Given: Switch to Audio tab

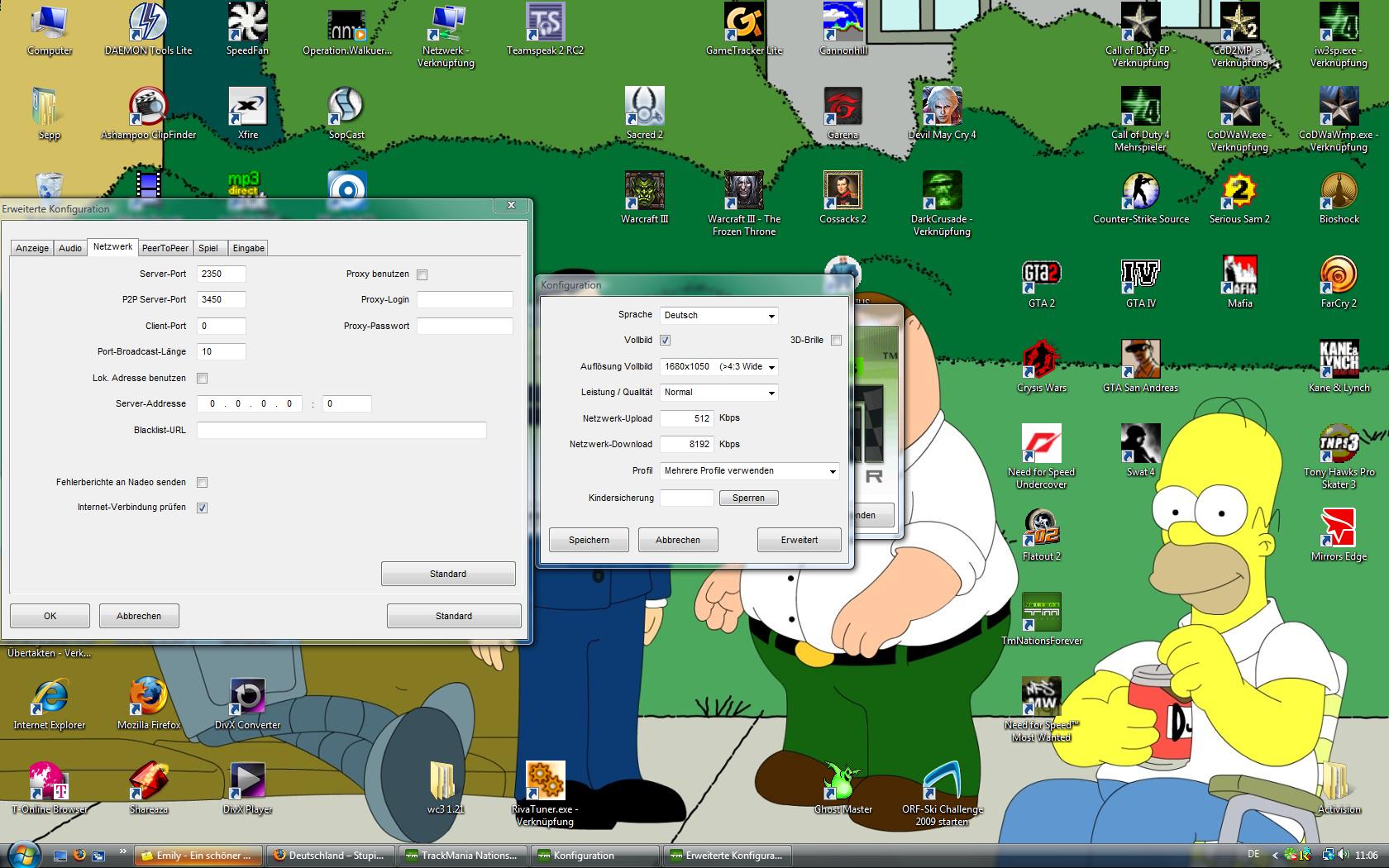Looking at the screenshot, I should coord(70,248).
